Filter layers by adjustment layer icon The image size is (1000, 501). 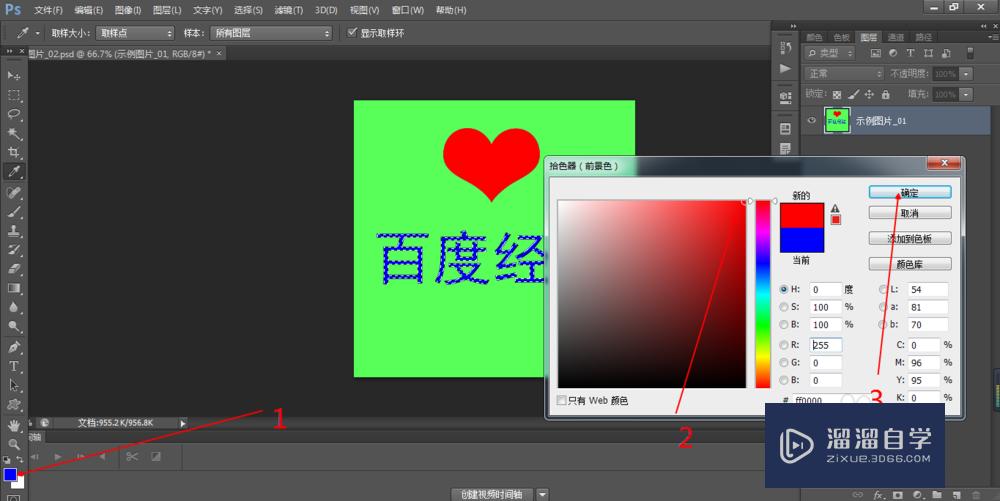[893, 54]
